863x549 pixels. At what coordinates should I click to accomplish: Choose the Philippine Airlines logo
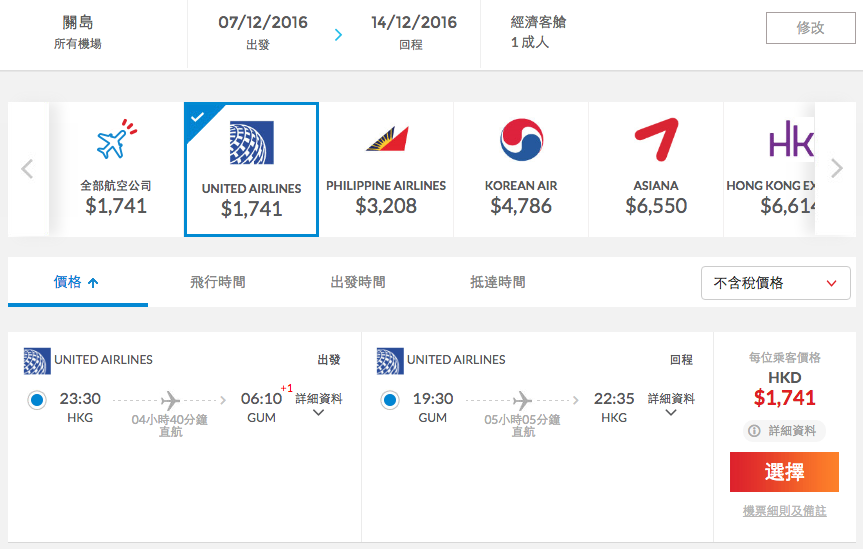387,139
